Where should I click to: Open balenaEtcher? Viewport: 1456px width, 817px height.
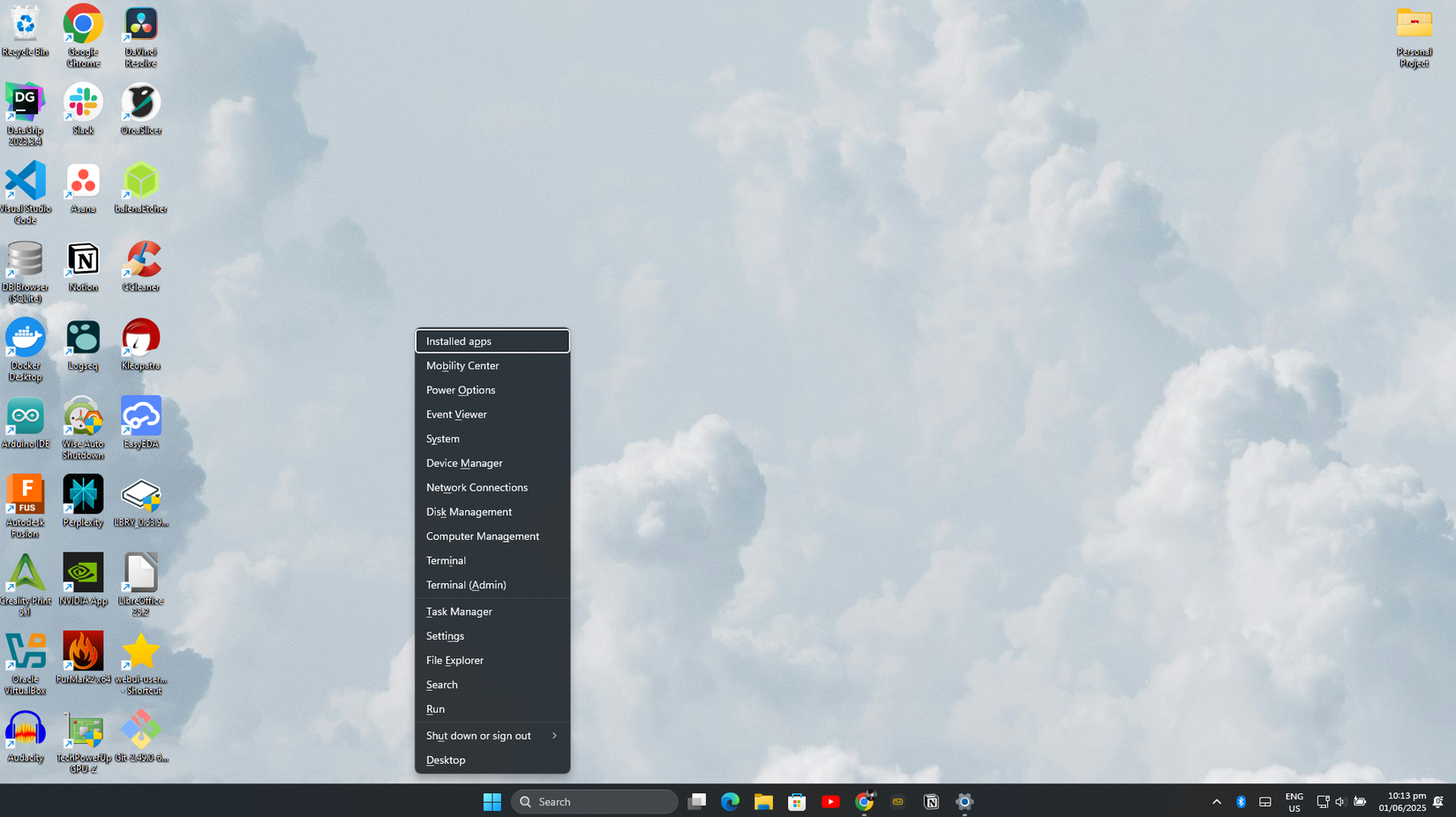click(x=140, y=183)
